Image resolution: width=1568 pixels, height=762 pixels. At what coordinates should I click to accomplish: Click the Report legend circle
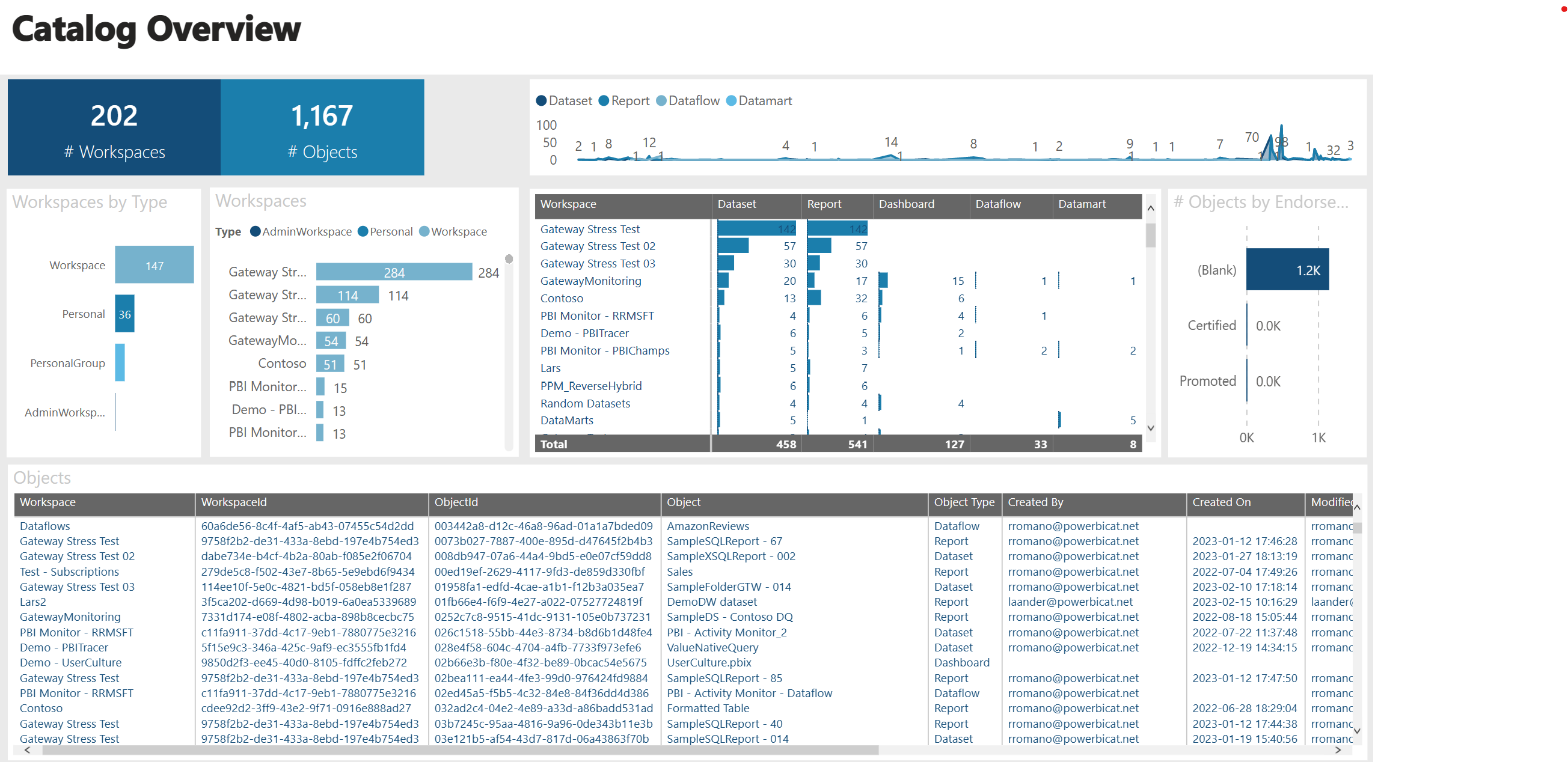tap(604, 101)
